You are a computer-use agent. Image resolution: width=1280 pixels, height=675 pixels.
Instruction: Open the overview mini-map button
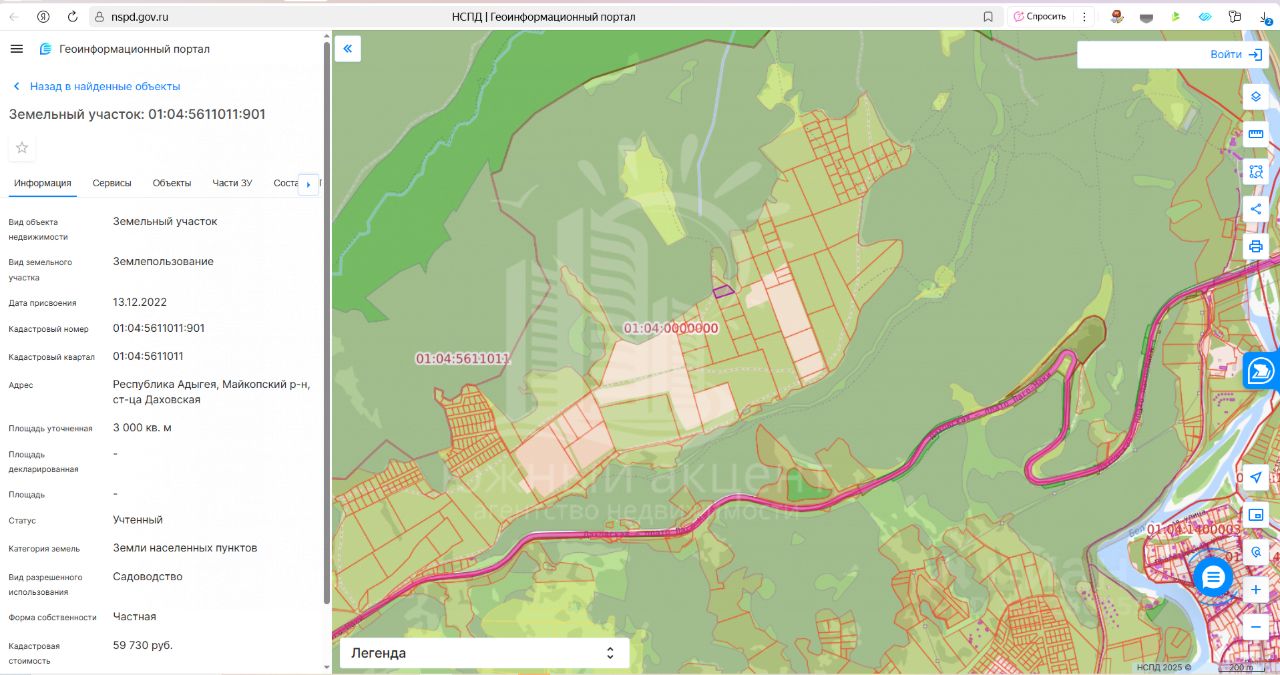[1256, 515]
